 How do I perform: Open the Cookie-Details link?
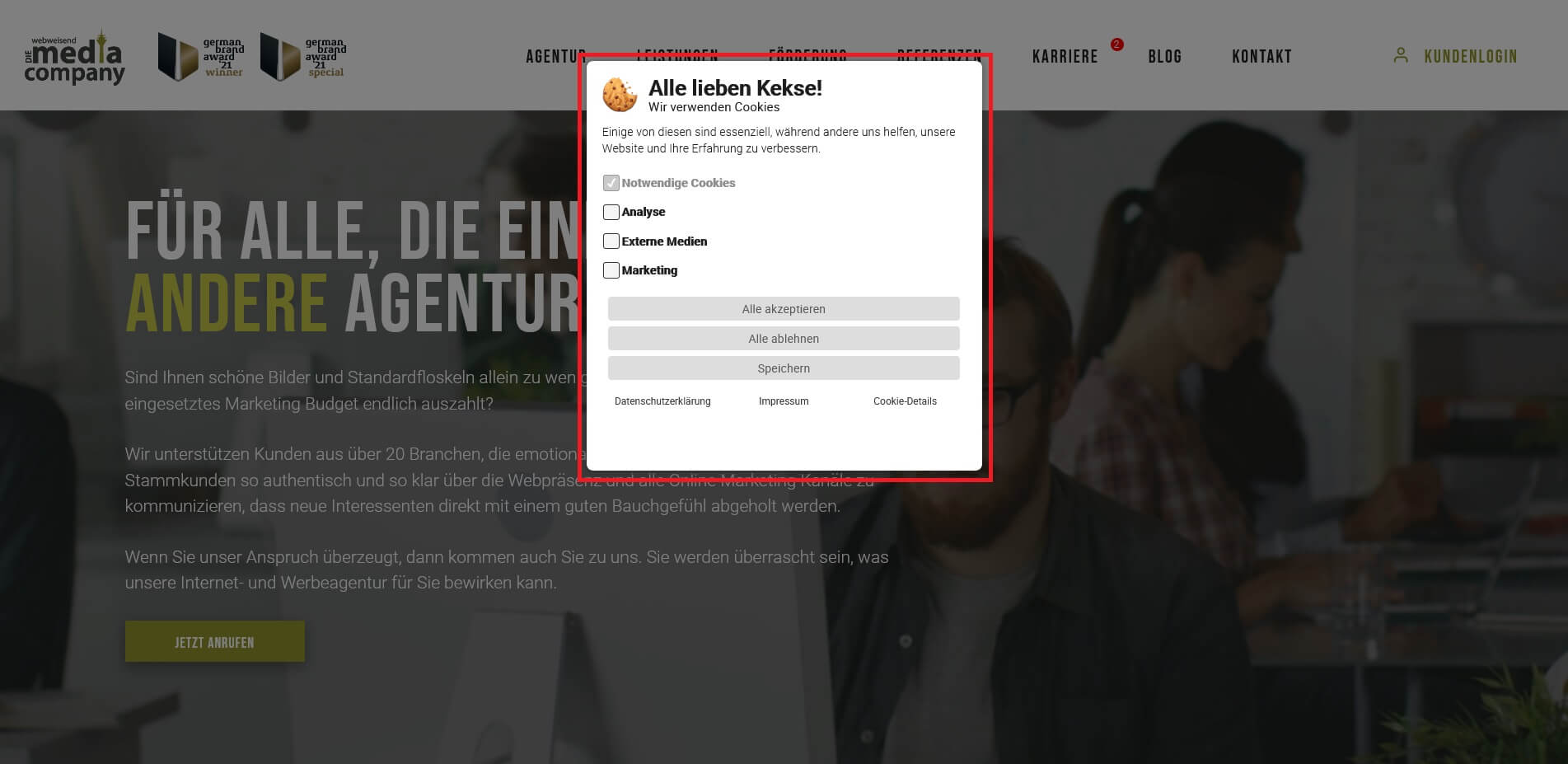(905, 401)
